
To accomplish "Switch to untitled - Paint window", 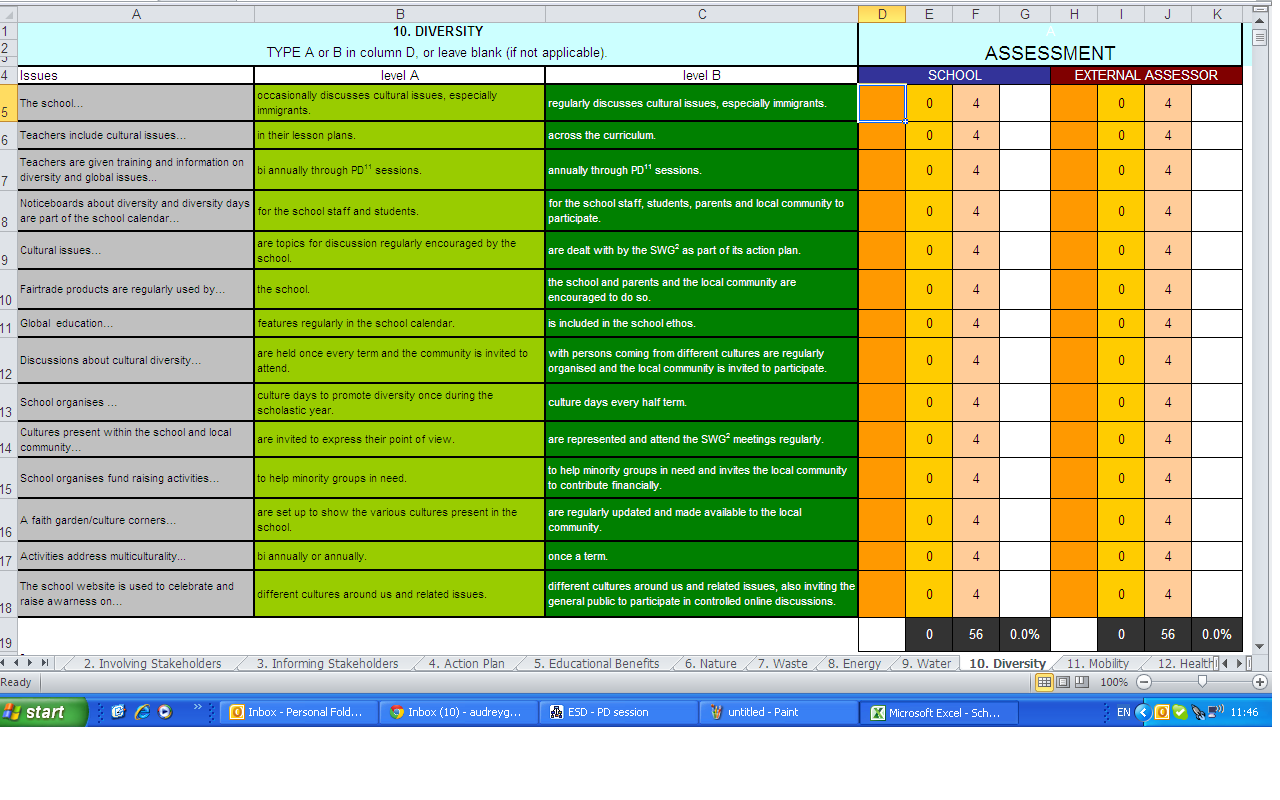I will (x=777, y=712).
